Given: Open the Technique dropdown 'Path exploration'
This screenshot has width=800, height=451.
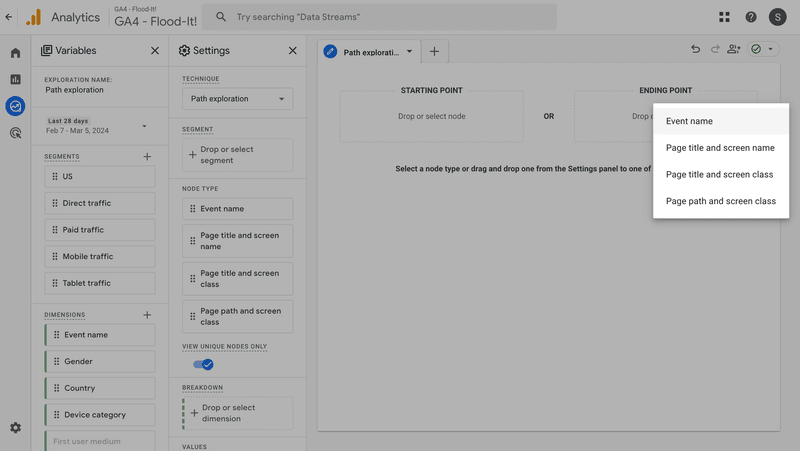Looking at the screenshot, I should click(x=238, y=98).
